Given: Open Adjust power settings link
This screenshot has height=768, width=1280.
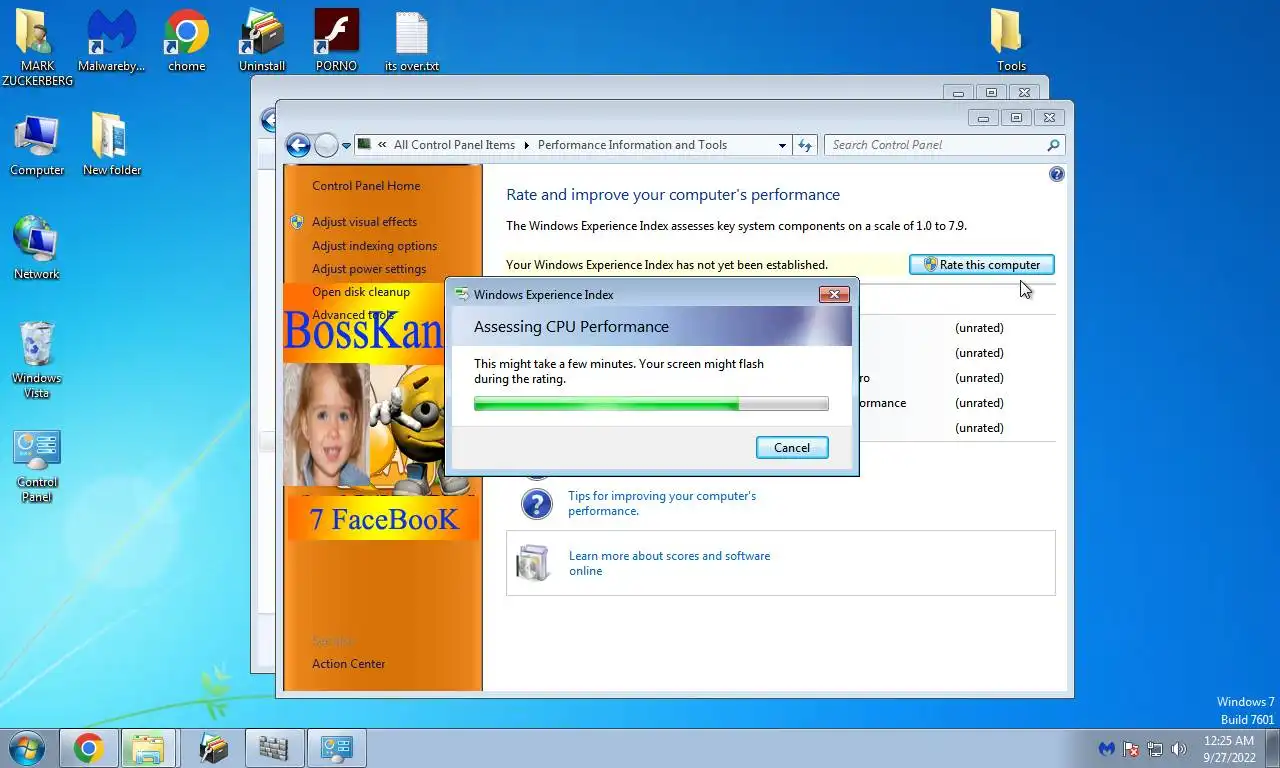Looking at the screenshot, I should (x=369, y=269).
